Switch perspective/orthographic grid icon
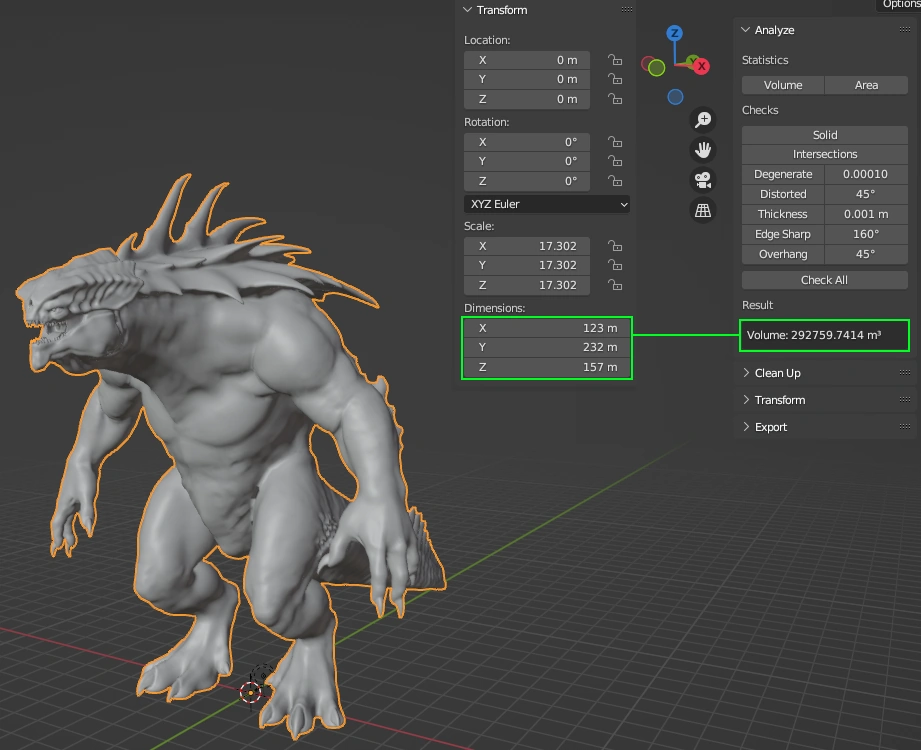 click(702, 210)
